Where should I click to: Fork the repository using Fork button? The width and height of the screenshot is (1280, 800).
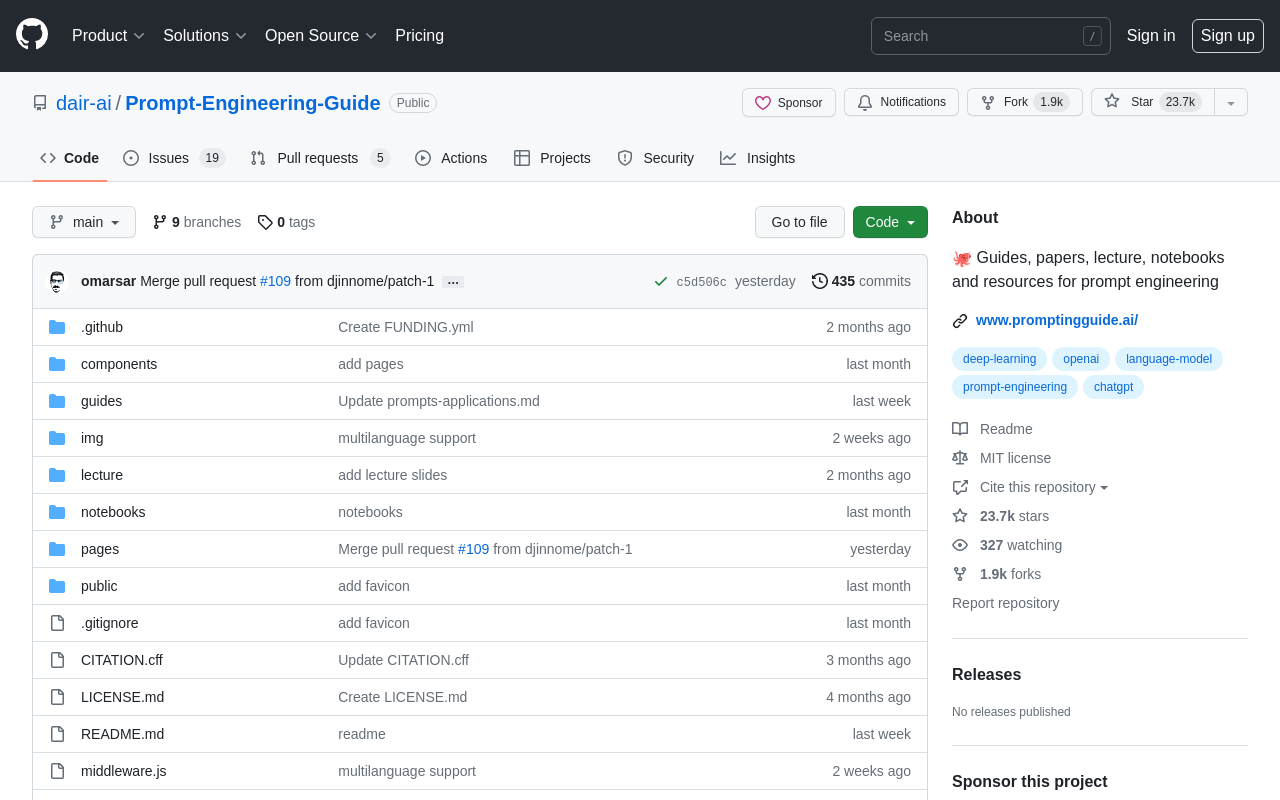coord(1024,102)
